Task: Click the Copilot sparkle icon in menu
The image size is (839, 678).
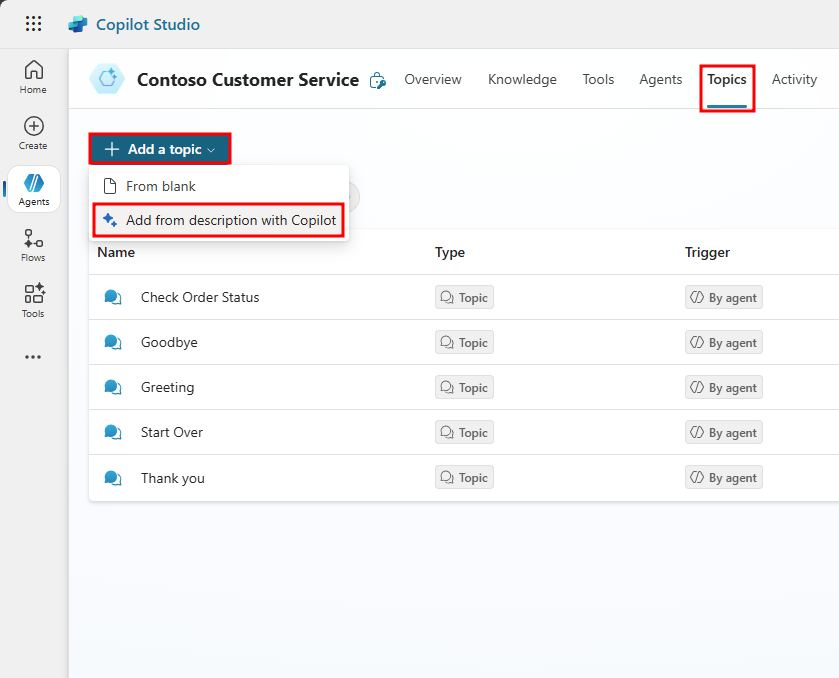Action: 110,220
